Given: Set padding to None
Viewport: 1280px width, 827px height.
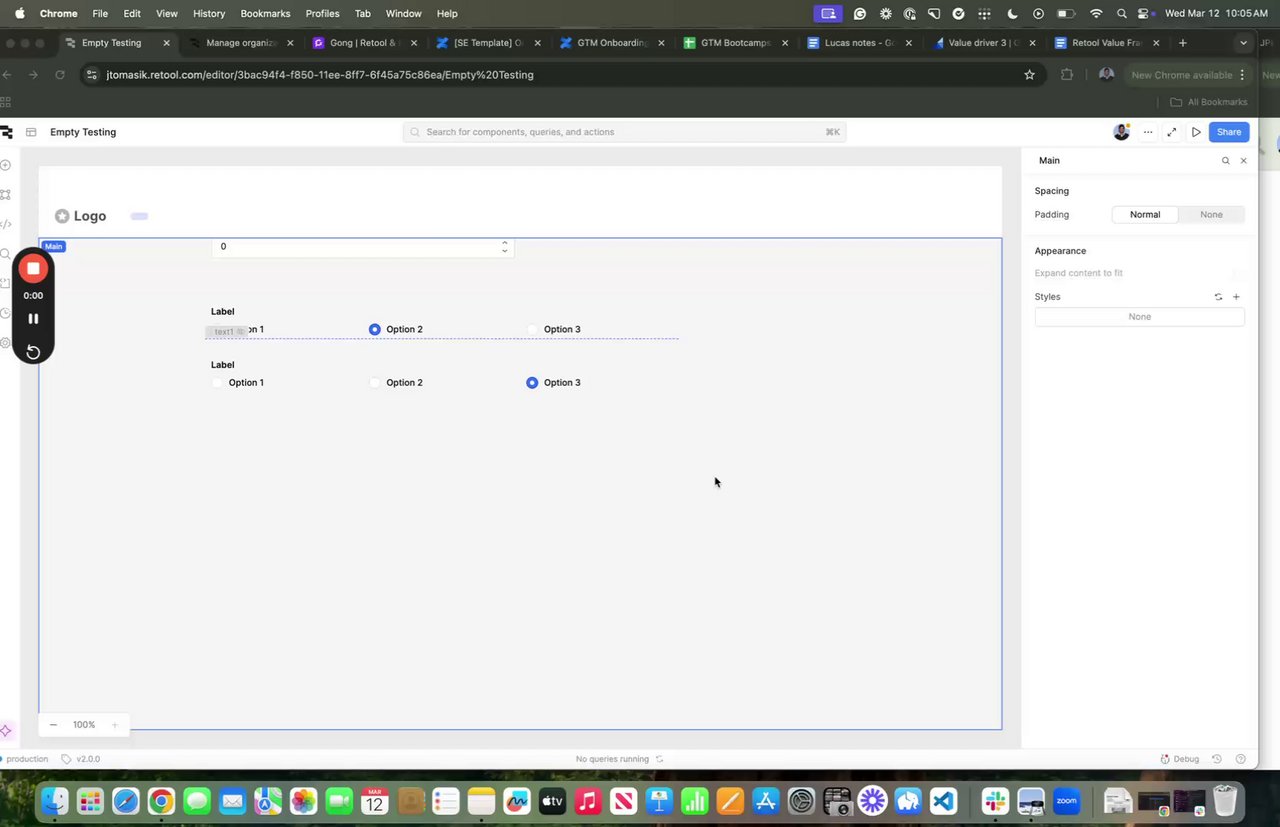Looking at the screenshot, I should [1211, 215].
